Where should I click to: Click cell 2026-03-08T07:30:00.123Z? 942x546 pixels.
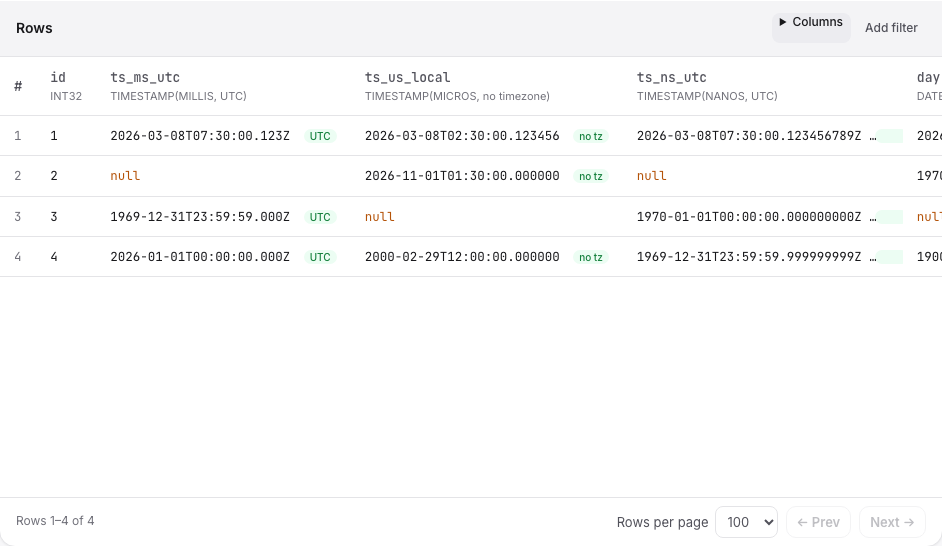click(x=200, y=136)
